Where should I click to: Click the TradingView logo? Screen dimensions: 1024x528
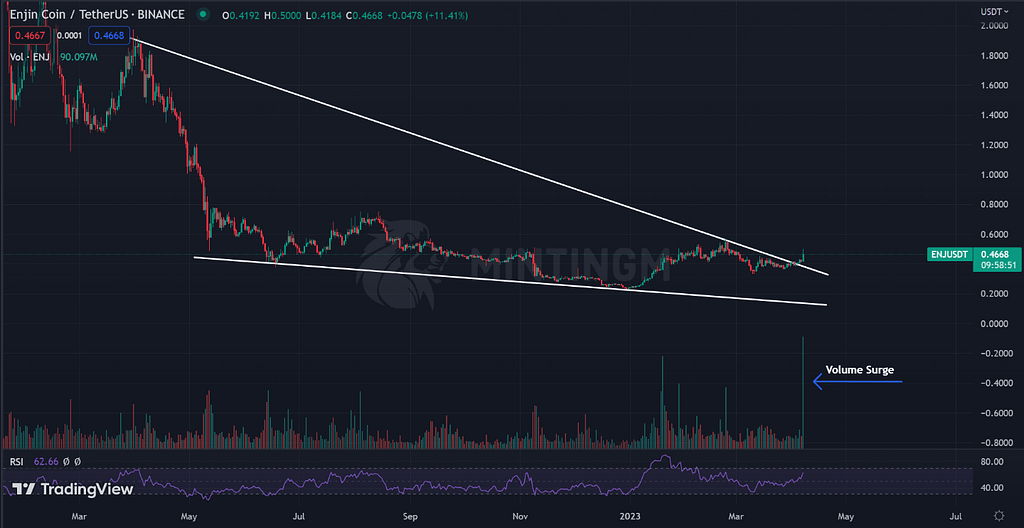[x=74, y=489]
